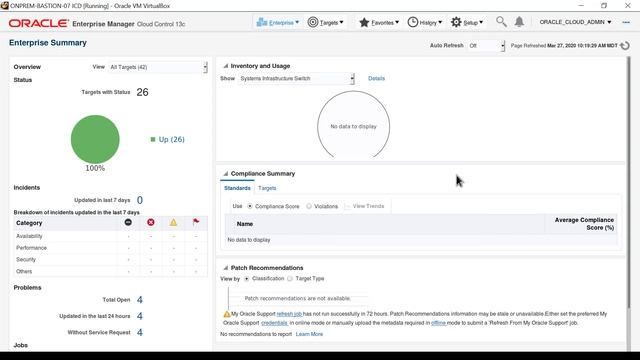Select the Violations radio button
This screenshot has height=360, width=640.
(309, 207)
